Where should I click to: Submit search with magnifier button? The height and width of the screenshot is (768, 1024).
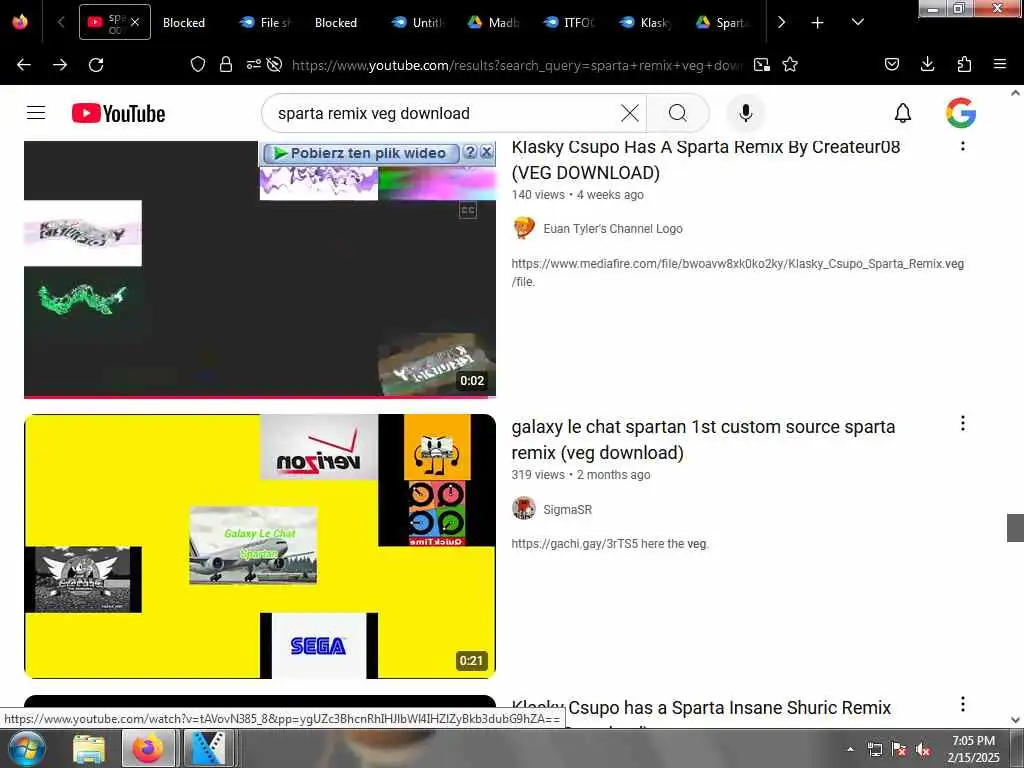click(x=678, y=114)
